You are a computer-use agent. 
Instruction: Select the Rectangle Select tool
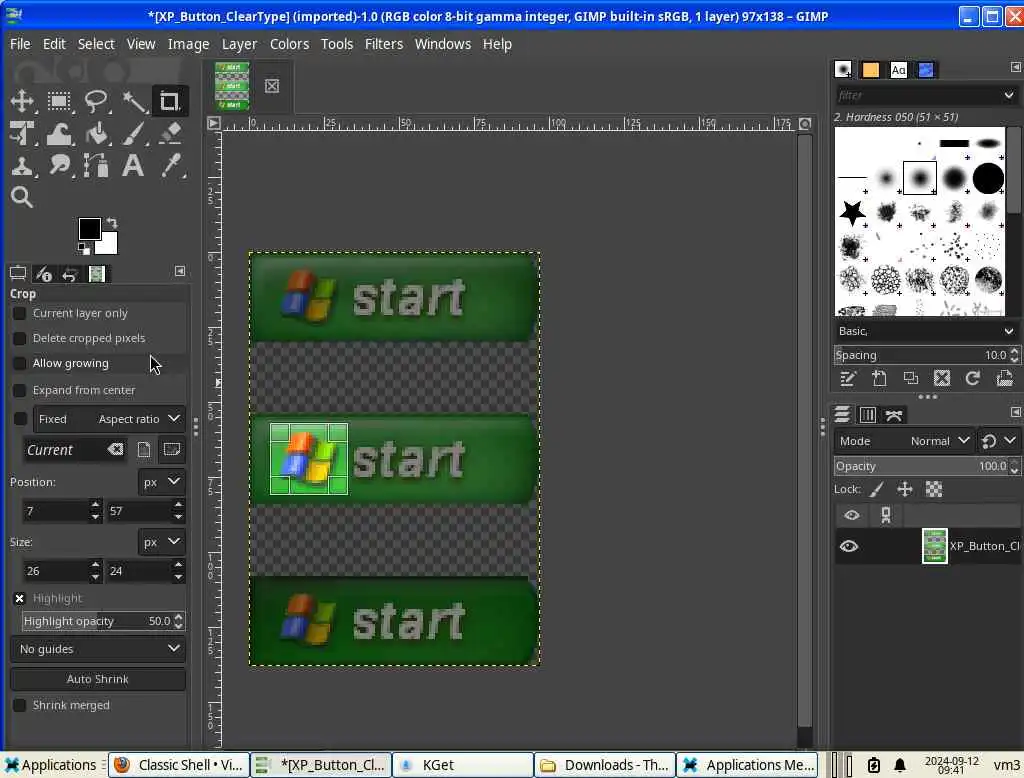pos(59,101)
